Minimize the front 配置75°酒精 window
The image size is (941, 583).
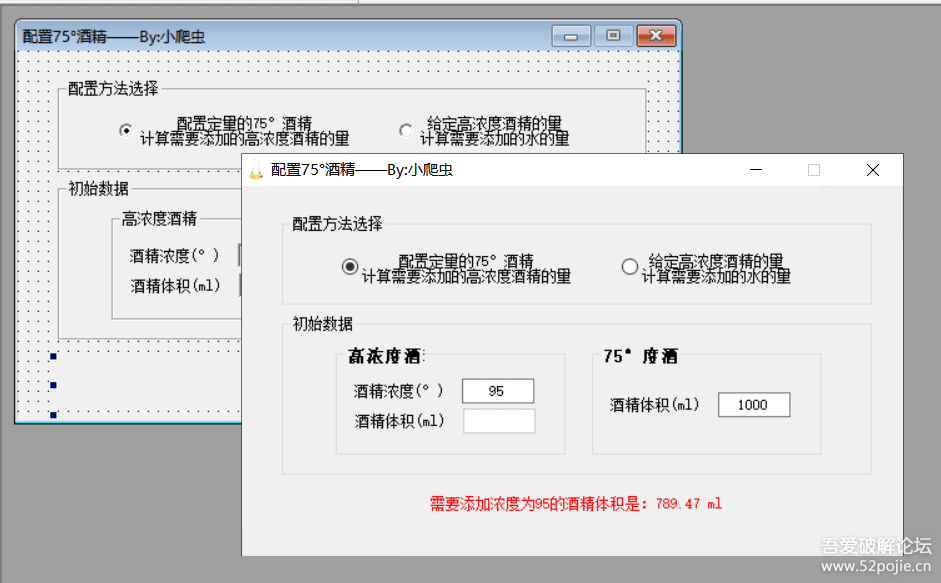point(756,170)
